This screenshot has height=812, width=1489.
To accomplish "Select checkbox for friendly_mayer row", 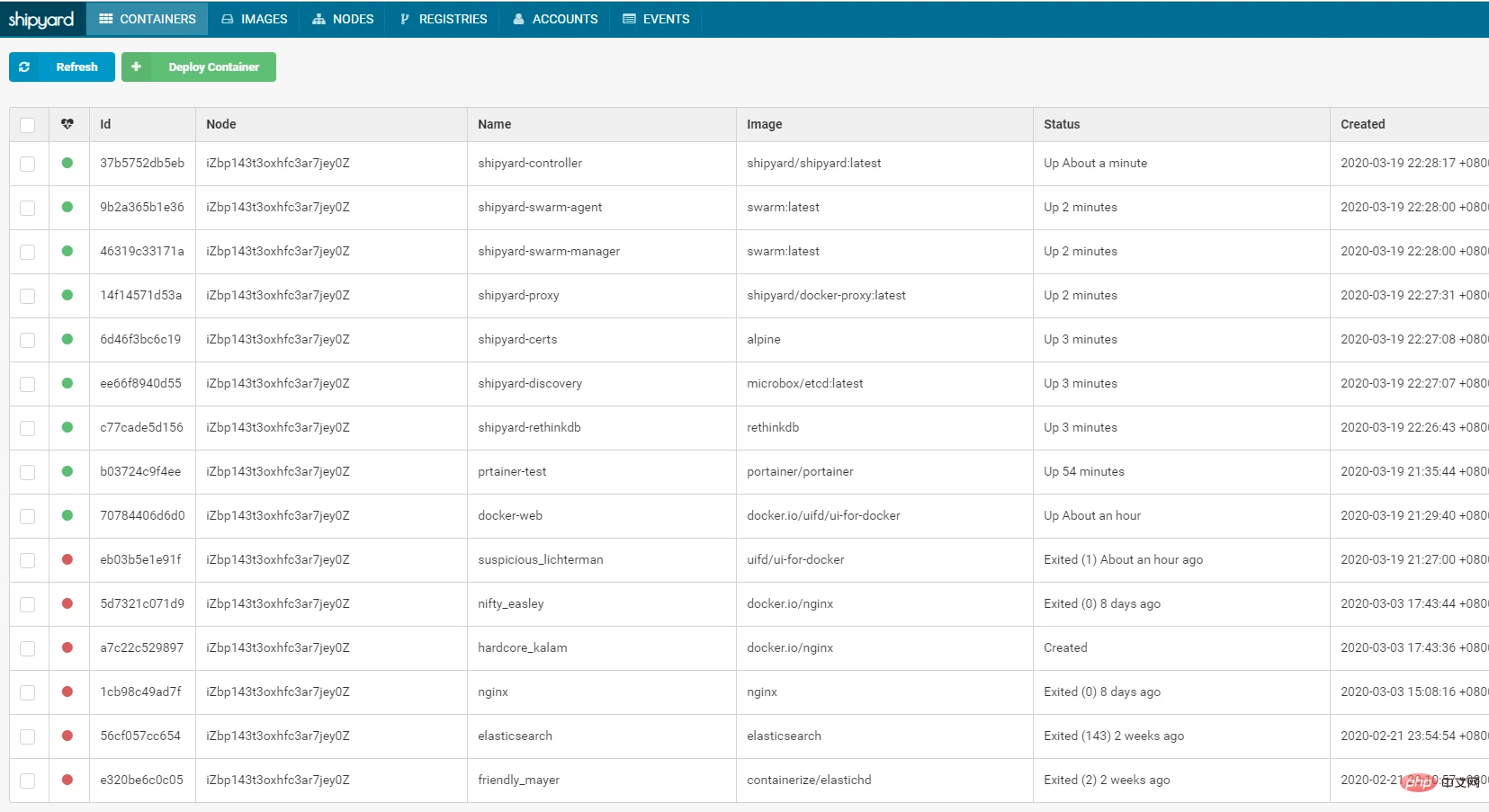I will coord(28,781).
